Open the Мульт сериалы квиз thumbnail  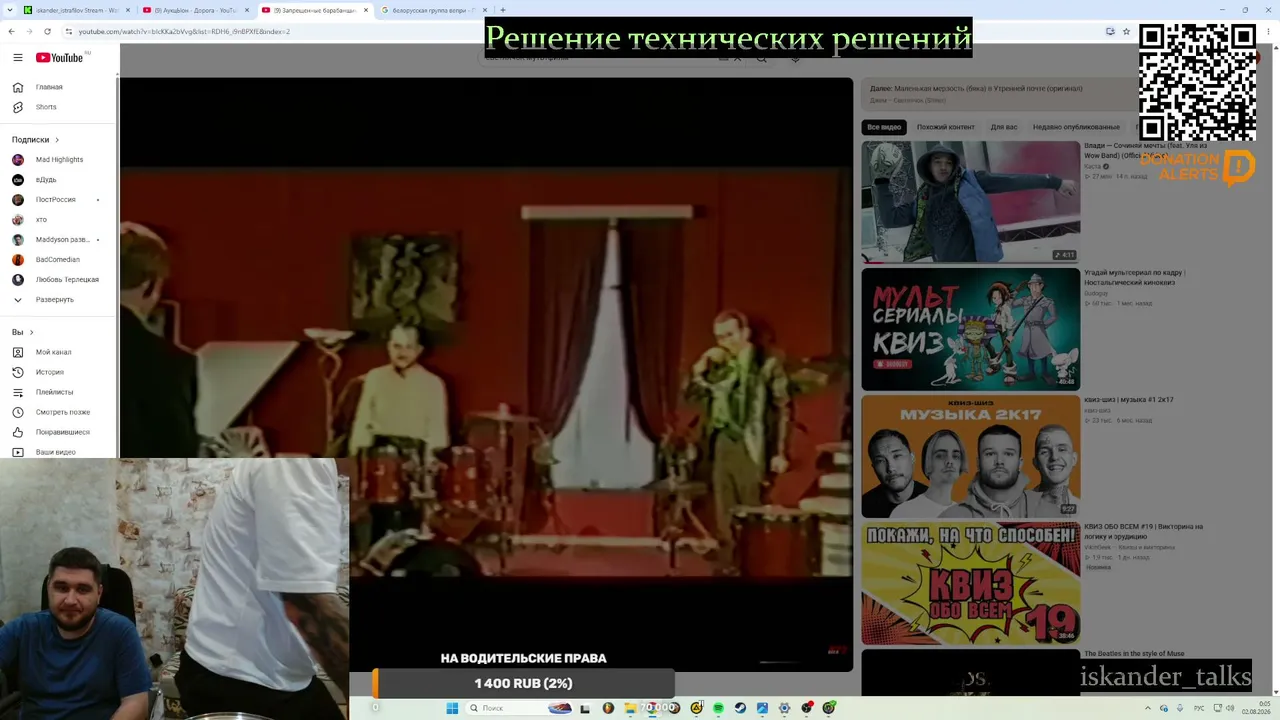point(971,329)
